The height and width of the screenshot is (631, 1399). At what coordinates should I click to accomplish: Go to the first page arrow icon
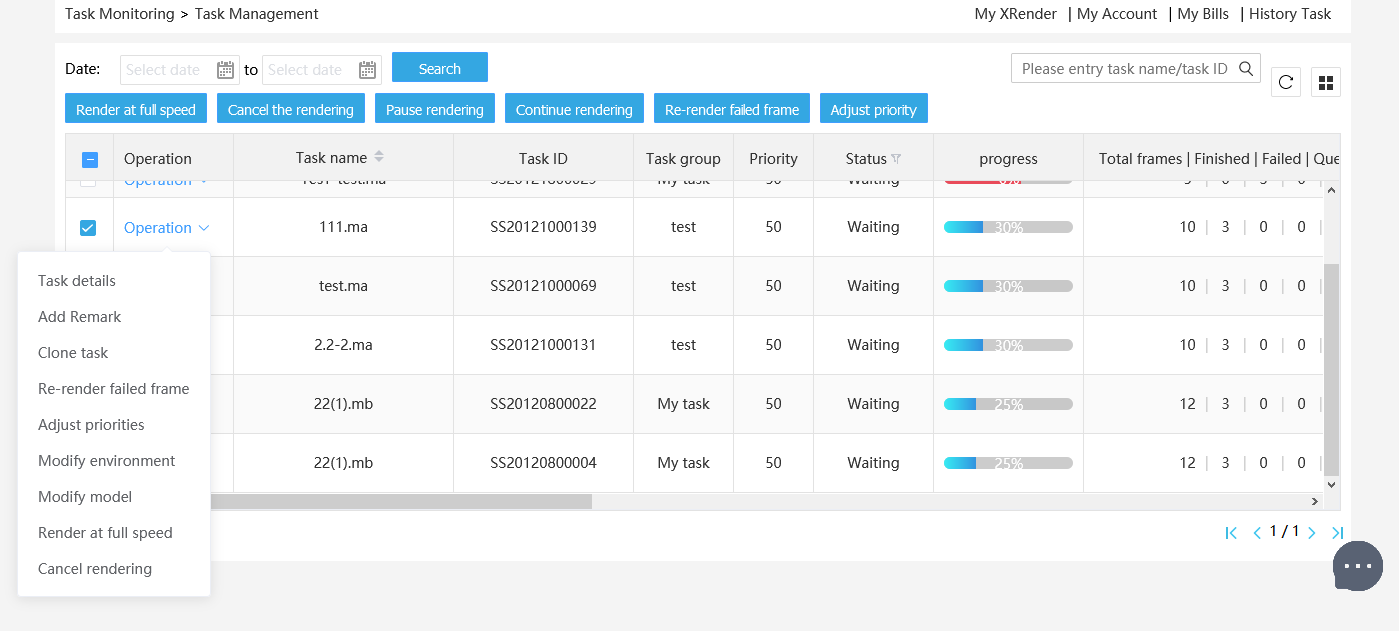pos(1231,533)
